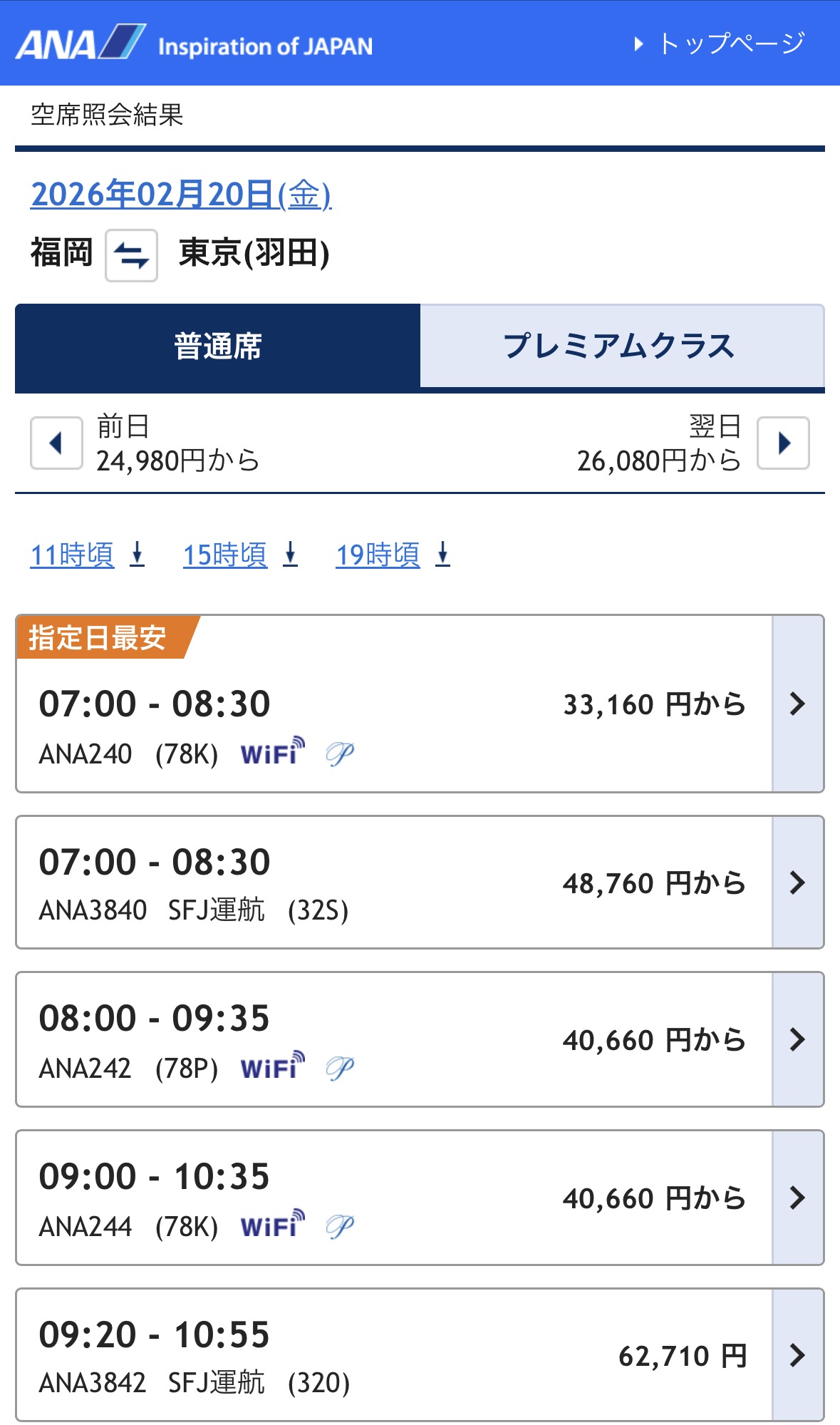Screen dimensions: 840x1425
Task: Switch to 普通席 economy tab
Action: pos(218,347)
